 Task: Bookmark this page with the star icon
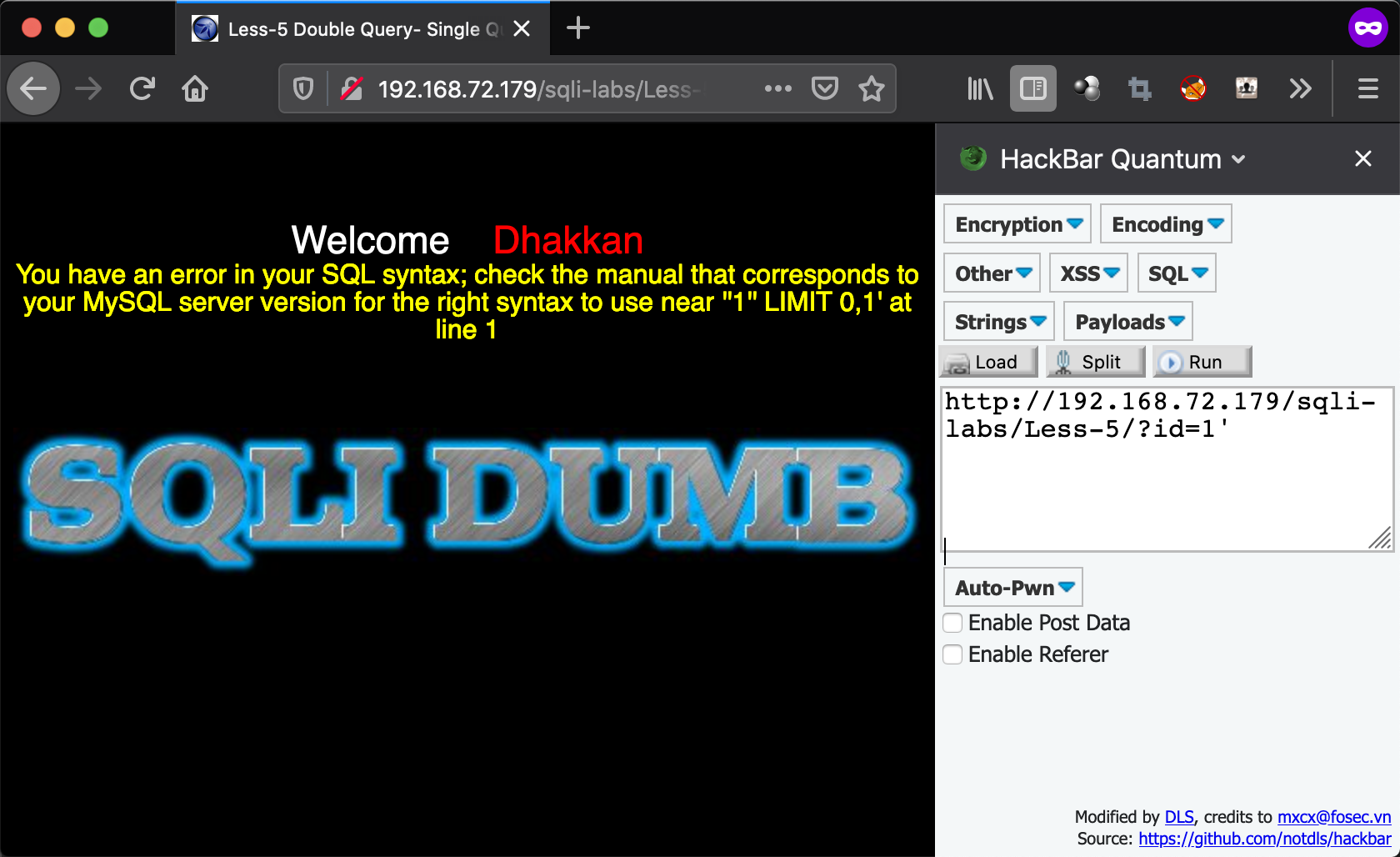872,88
